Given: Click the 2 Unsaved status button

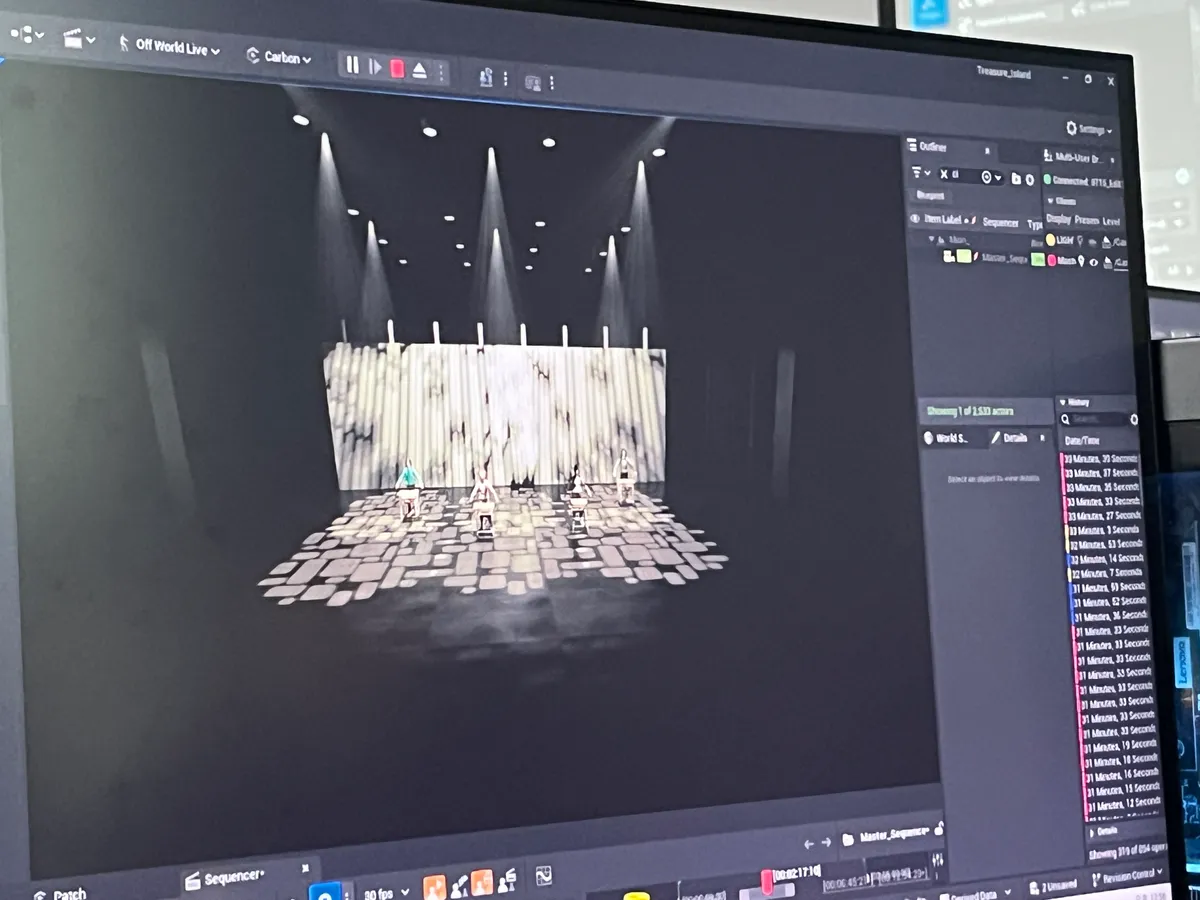Looking at the screenshot, I should point(1051,885).
